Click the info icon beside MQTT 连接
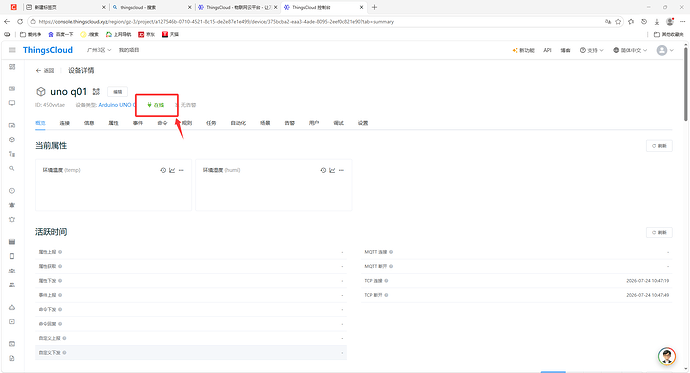Image resolution: width=690 pixels, height=373 pixels. click(391, 252)
